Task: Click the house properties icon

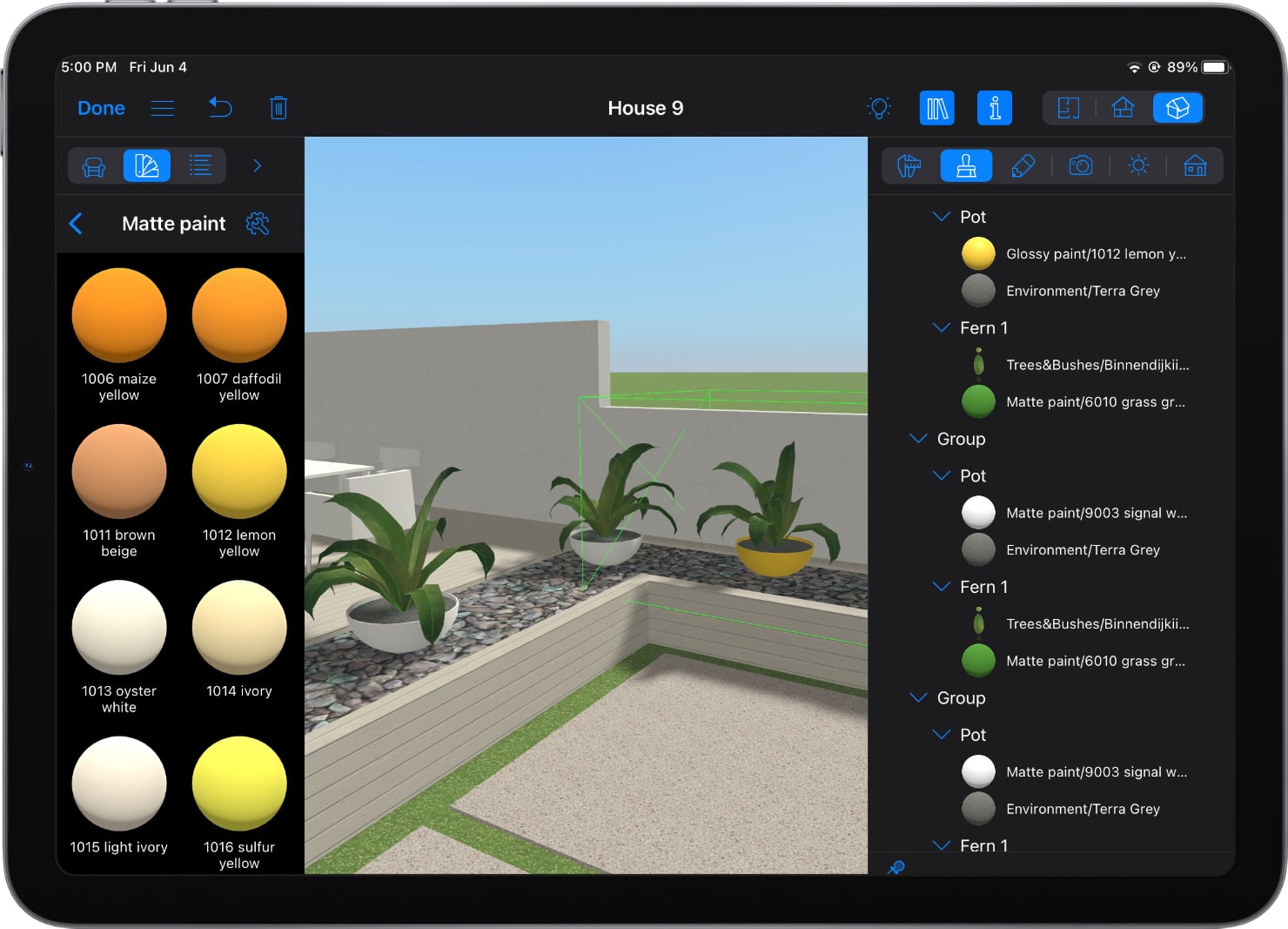Action: tap(1196, 165)
